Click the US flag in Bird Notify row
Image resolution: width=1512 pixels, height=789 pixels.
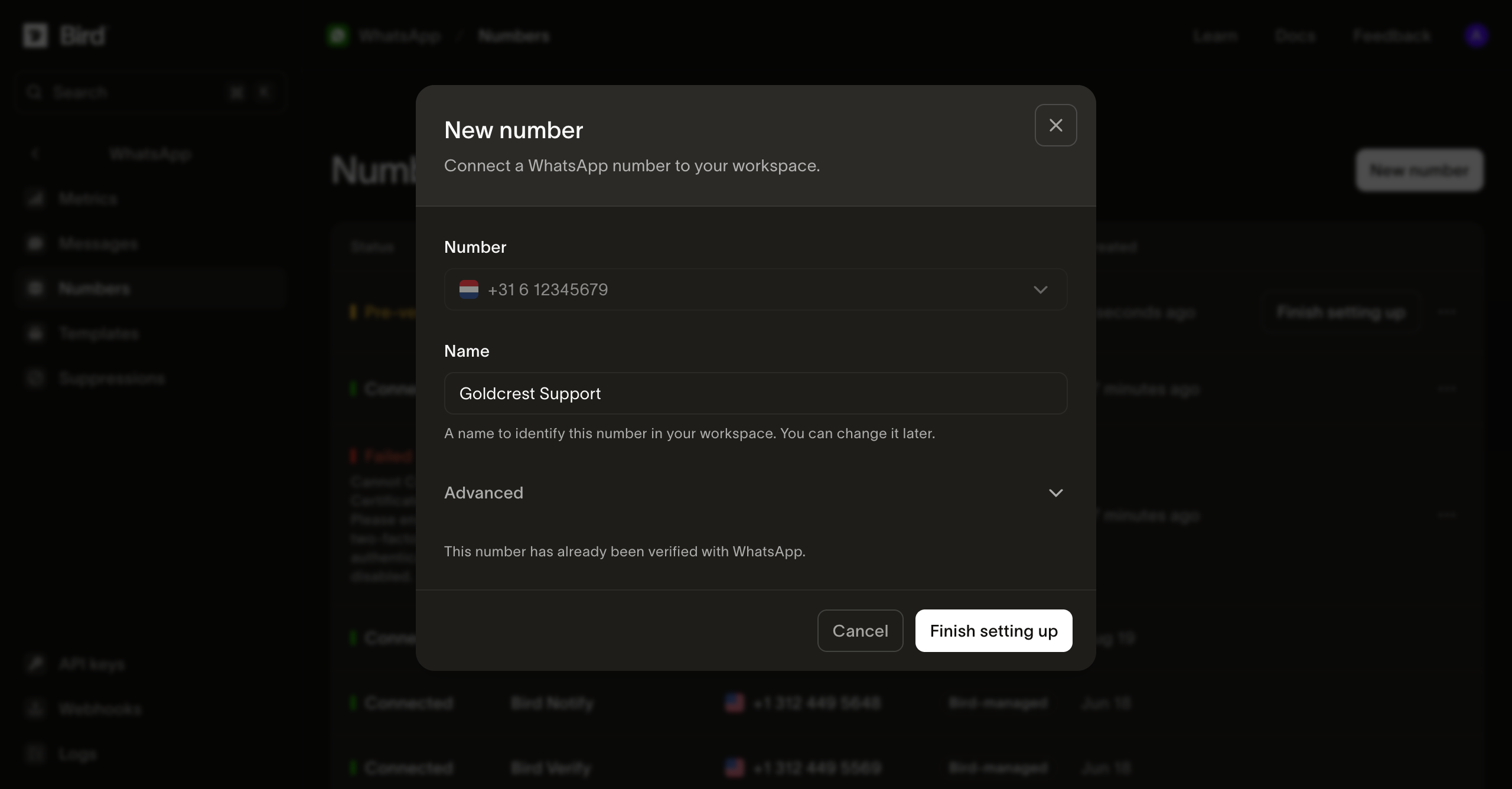coord(735,703)
